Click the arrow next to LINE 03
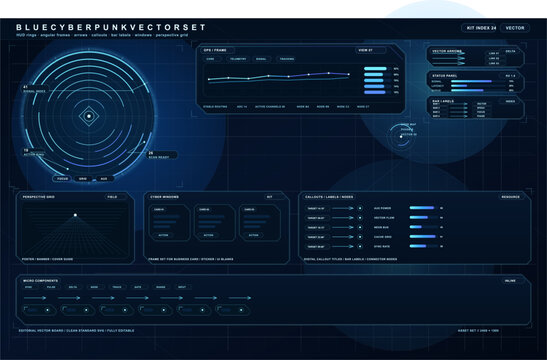The width and height of the screenshot is (547, 360). pyautogui.click(x=449, y=63)
